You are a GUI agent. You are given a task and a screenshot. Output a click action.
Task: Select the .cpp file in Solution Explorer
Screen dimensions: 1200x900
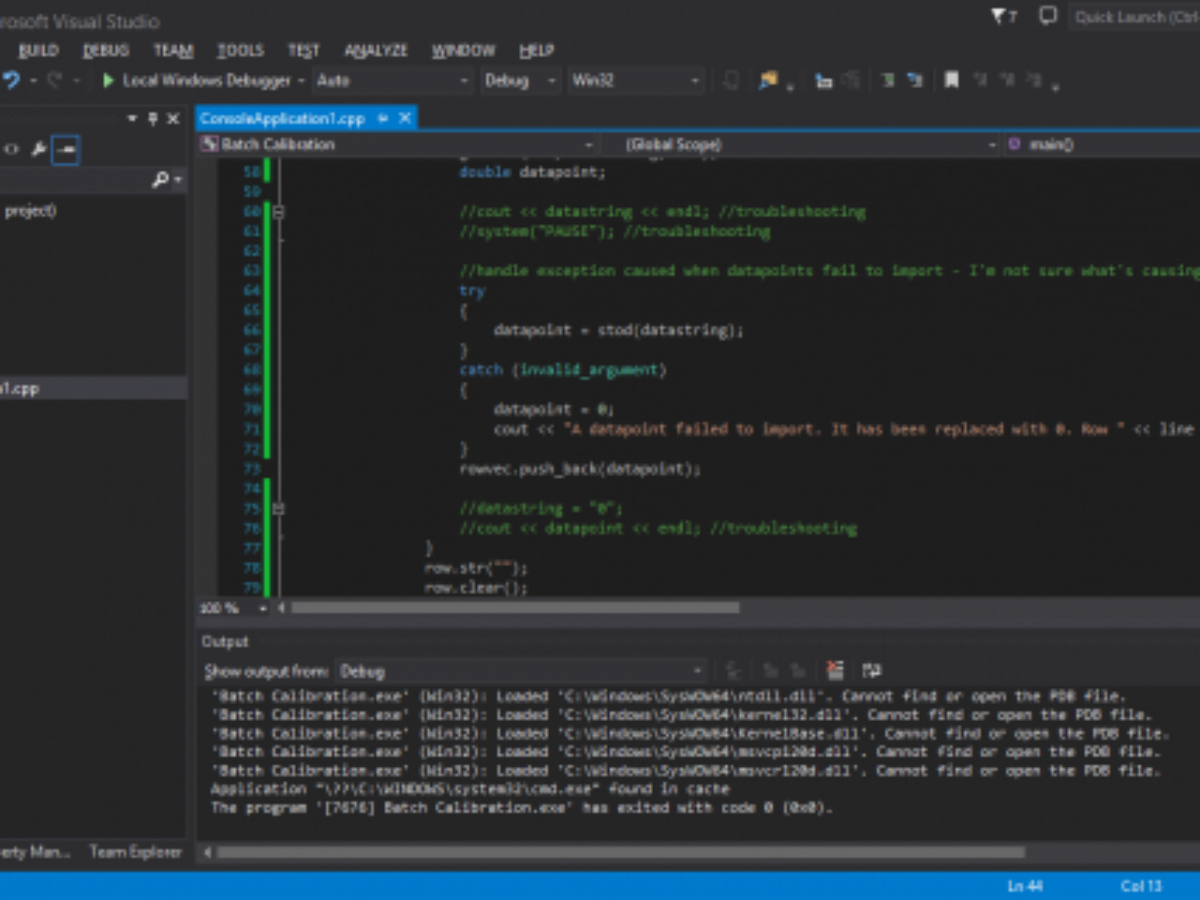point(93,389)
